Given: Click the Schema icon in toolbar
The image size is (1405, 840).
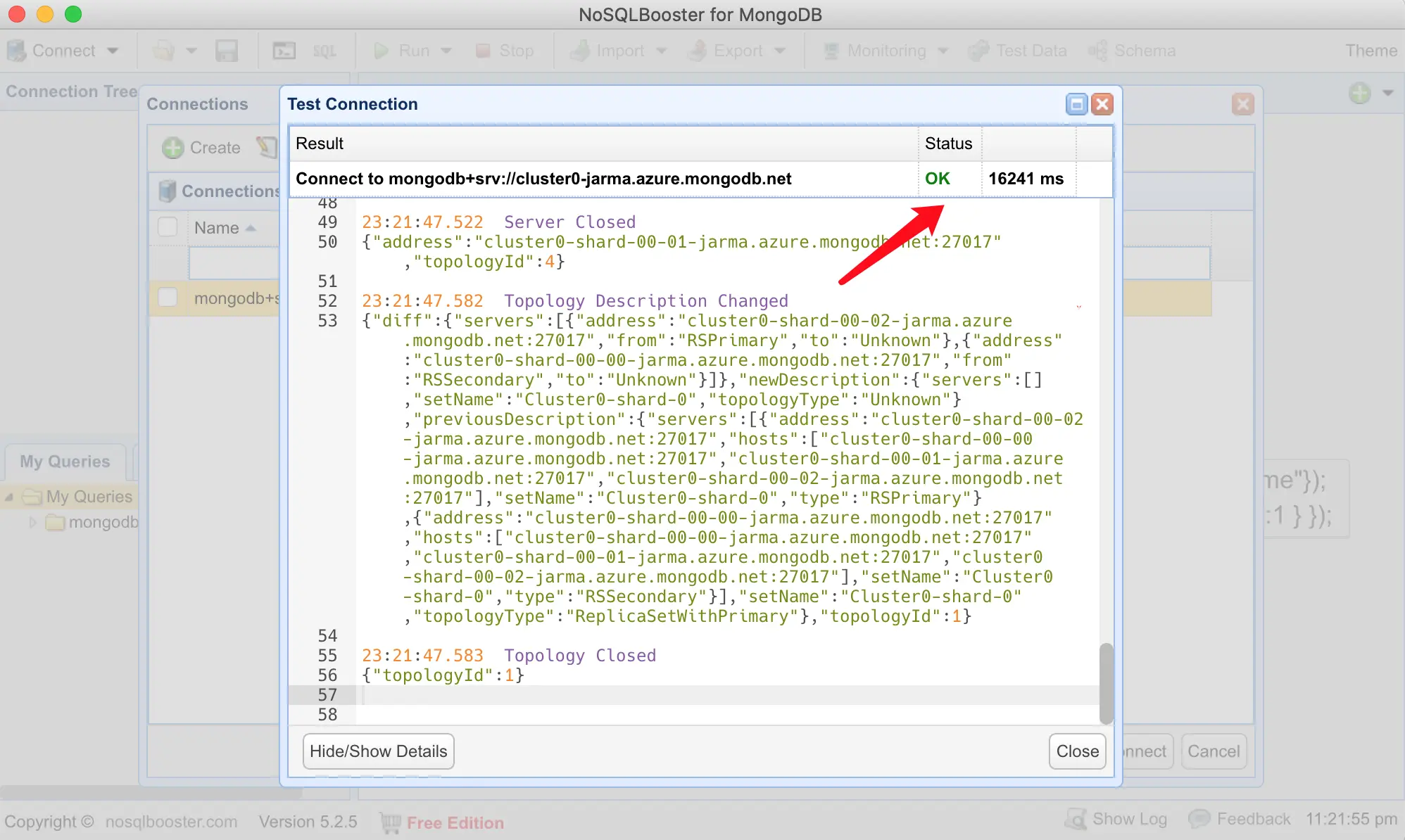Looking at the screenshot, I should click(1097, 51).
